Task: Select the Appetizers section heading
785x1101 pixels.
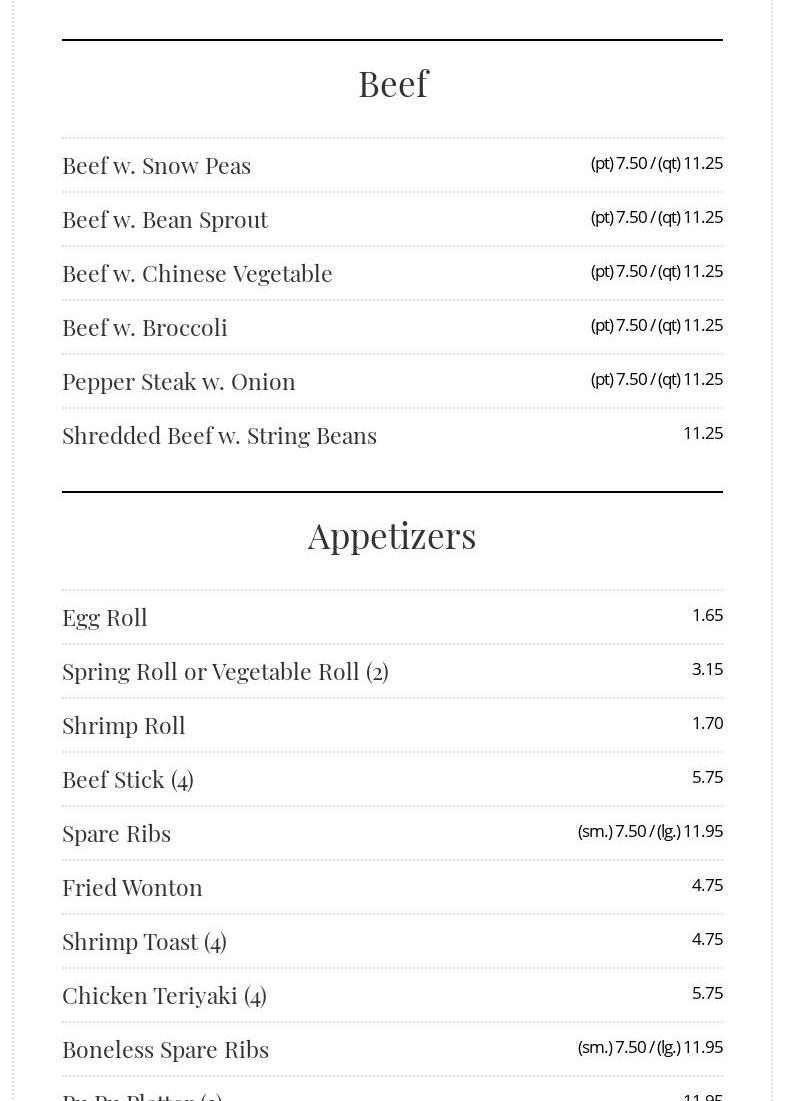Action: 392,536
